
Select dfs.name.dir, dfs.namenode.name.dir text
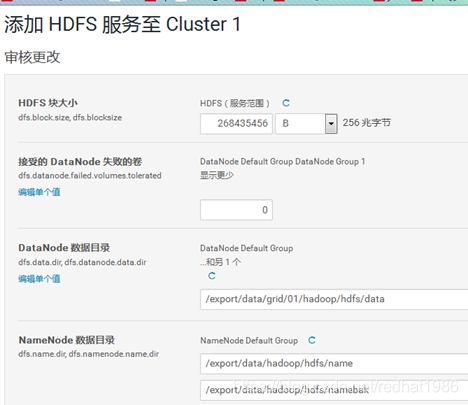[x=88, y=354]
